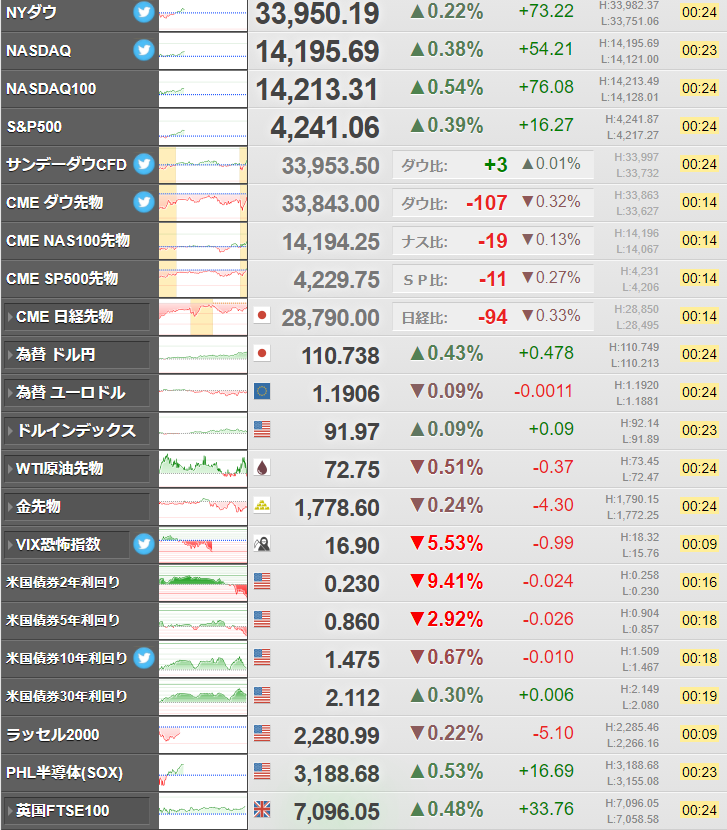727x830 pixels.
Task: Click oil drop icon in WTI原油先物 row
Action: click(x=262, y=468)
